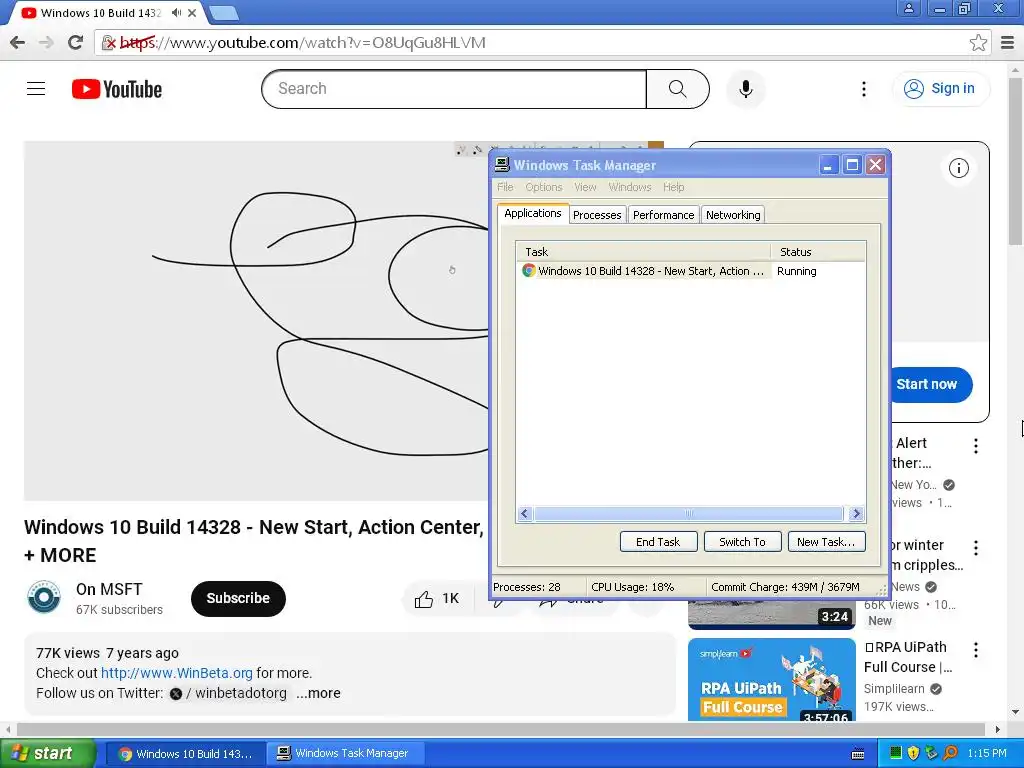Viewport: 1024px width, 768px height.
Task: Switch to the Networking tab
Action: [x=733, y=215]
